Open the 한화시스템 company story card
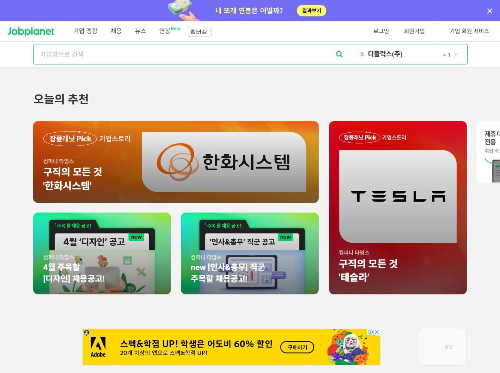This screenshot has height=373, width=500. click(176, 162)
